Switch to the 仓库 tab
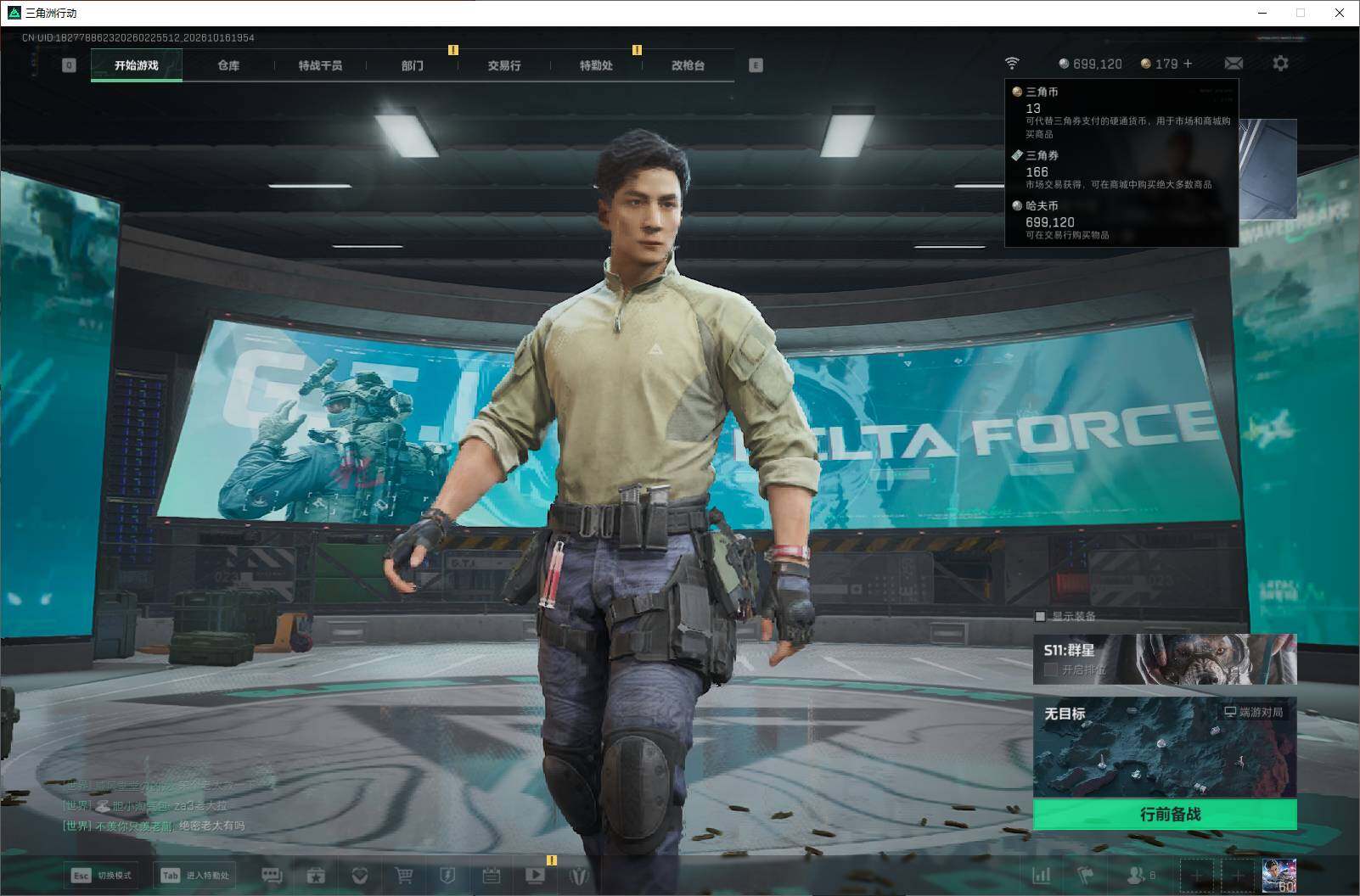This screenshot has height=896, width=1360. click(228, 65)
